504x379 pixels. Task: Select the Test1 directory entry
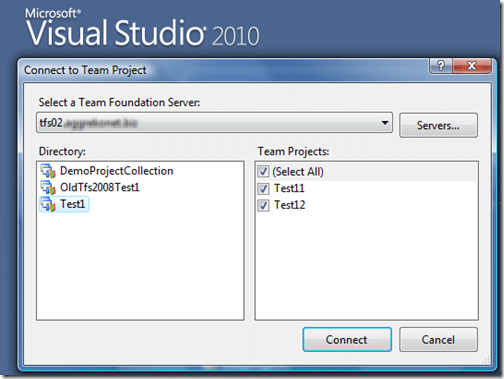[64, 204]
